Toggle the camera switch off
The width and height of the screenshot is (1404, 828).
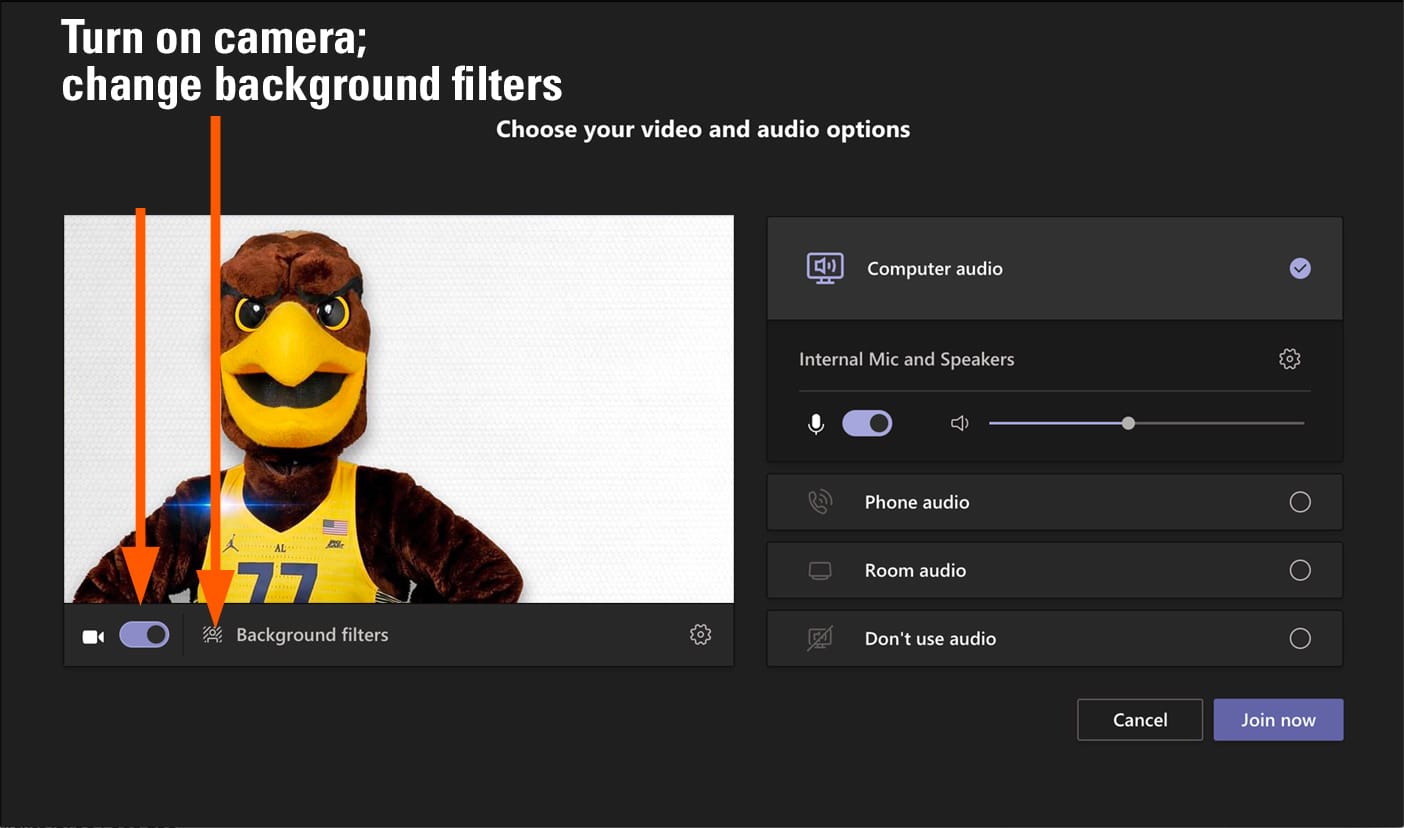click(x=144, y=635)
